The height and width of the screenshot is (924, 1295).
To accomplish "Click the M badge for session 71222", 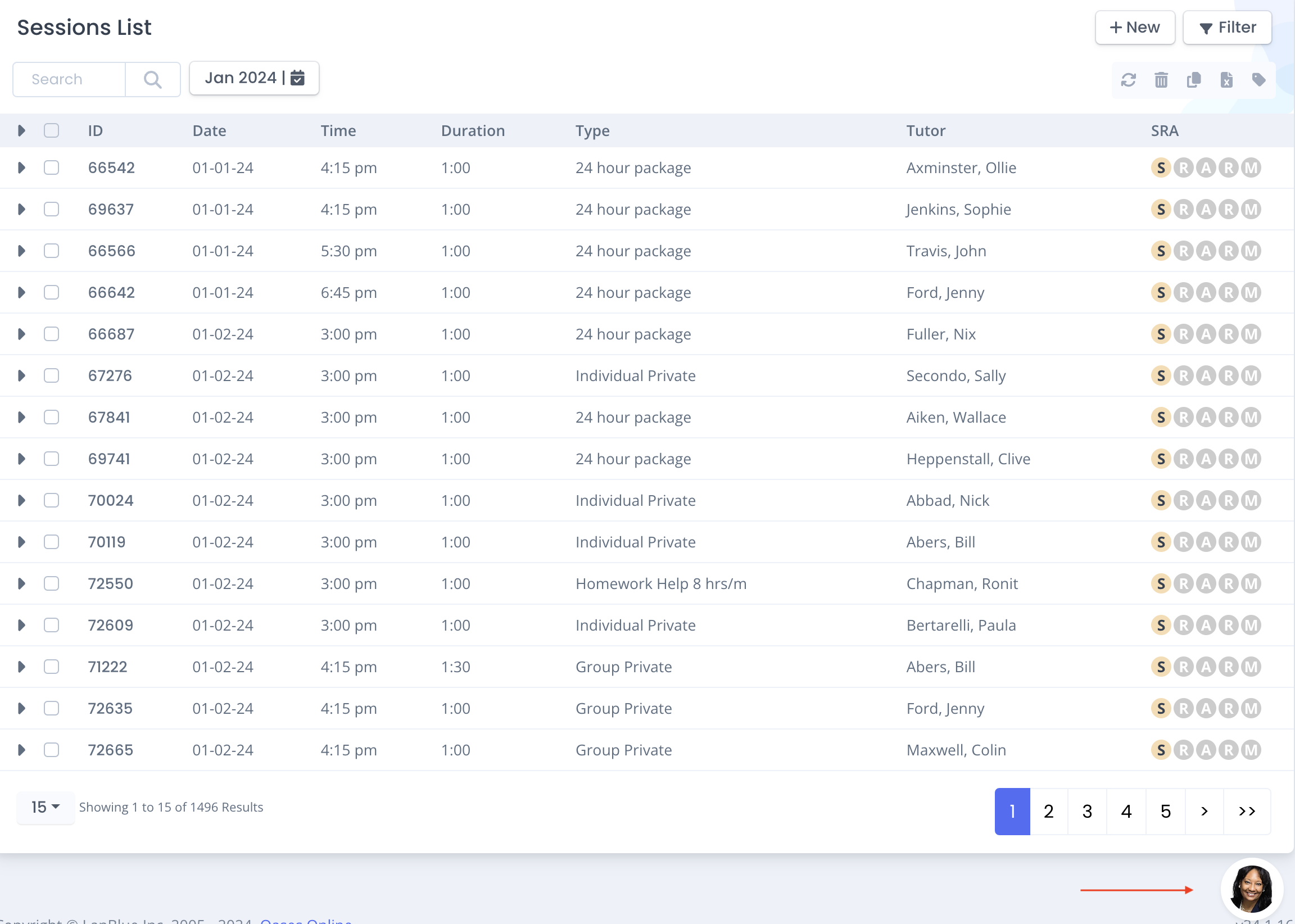I will (x=1251, y=666).
